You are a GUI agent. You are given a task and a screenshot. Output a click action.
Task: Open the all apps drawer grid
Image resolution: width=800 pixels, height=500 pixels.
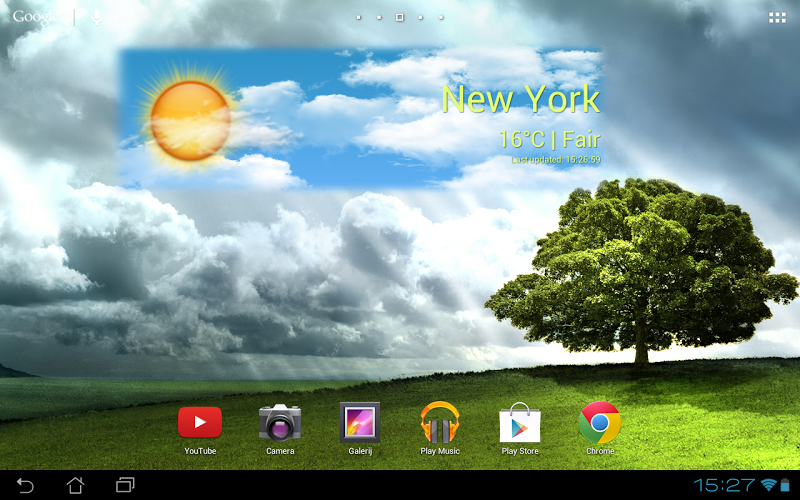(x=777, y=18)
